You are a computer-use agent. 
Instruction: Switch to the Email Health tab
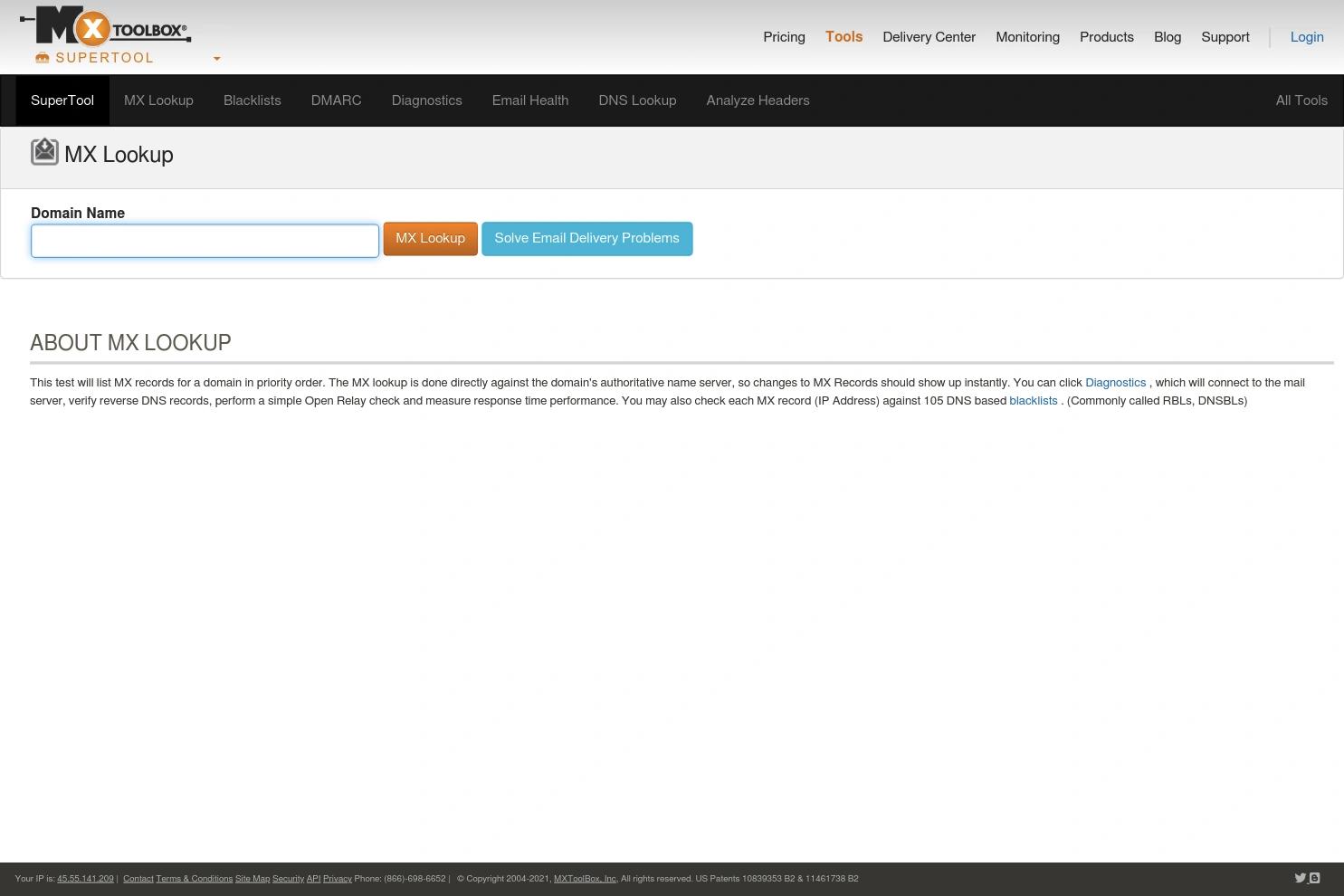(530, 100)
